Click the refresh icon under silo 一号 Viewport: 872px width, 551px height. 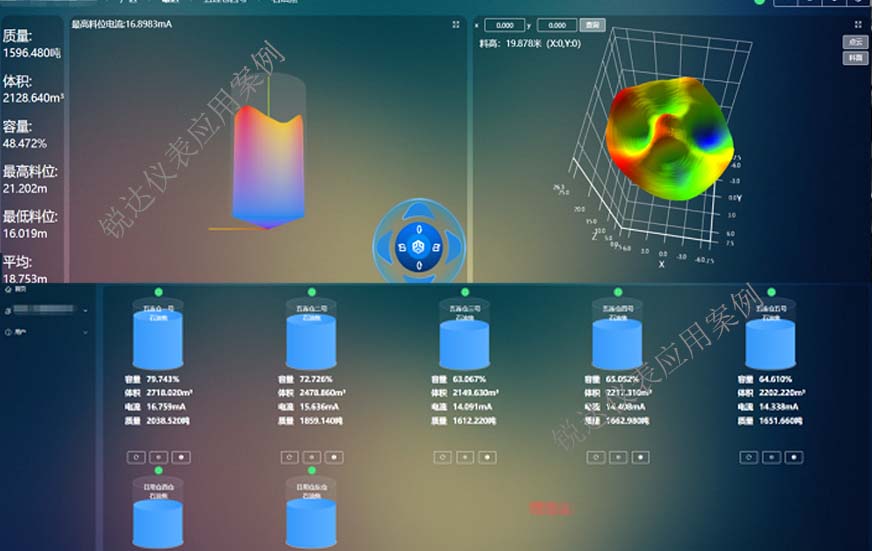click(135, 457)
